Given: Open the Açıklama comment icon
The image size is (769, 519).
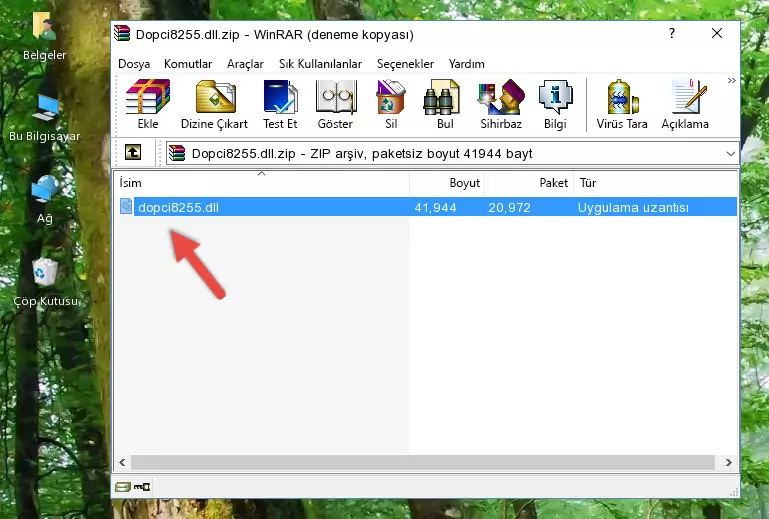Looking at the screenshot, I should [x=685, y=104].
